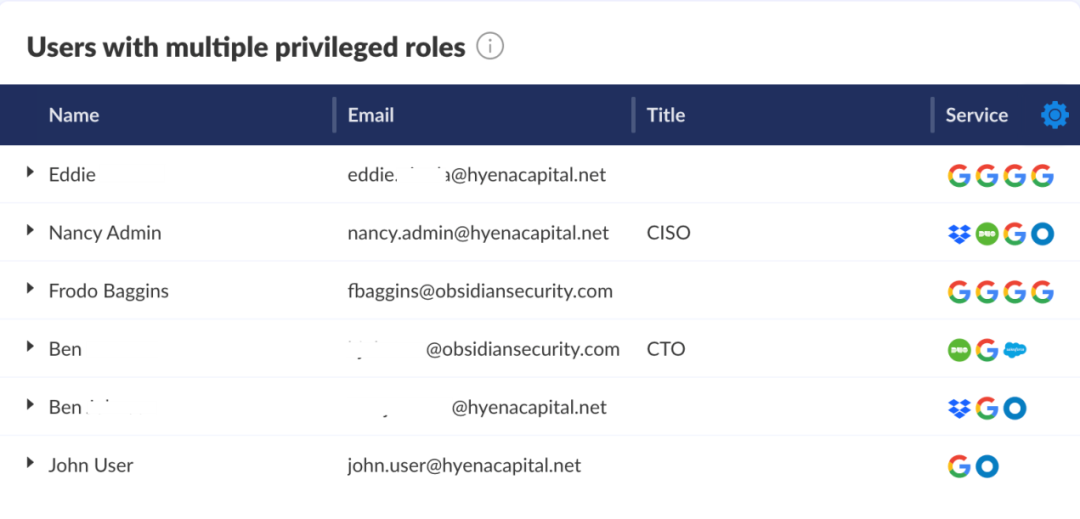The height and width of the screenshot is (519, 1080).
Task: Click fbaggins@obsidiansecurity.com email
Action: tap(480, 291)
